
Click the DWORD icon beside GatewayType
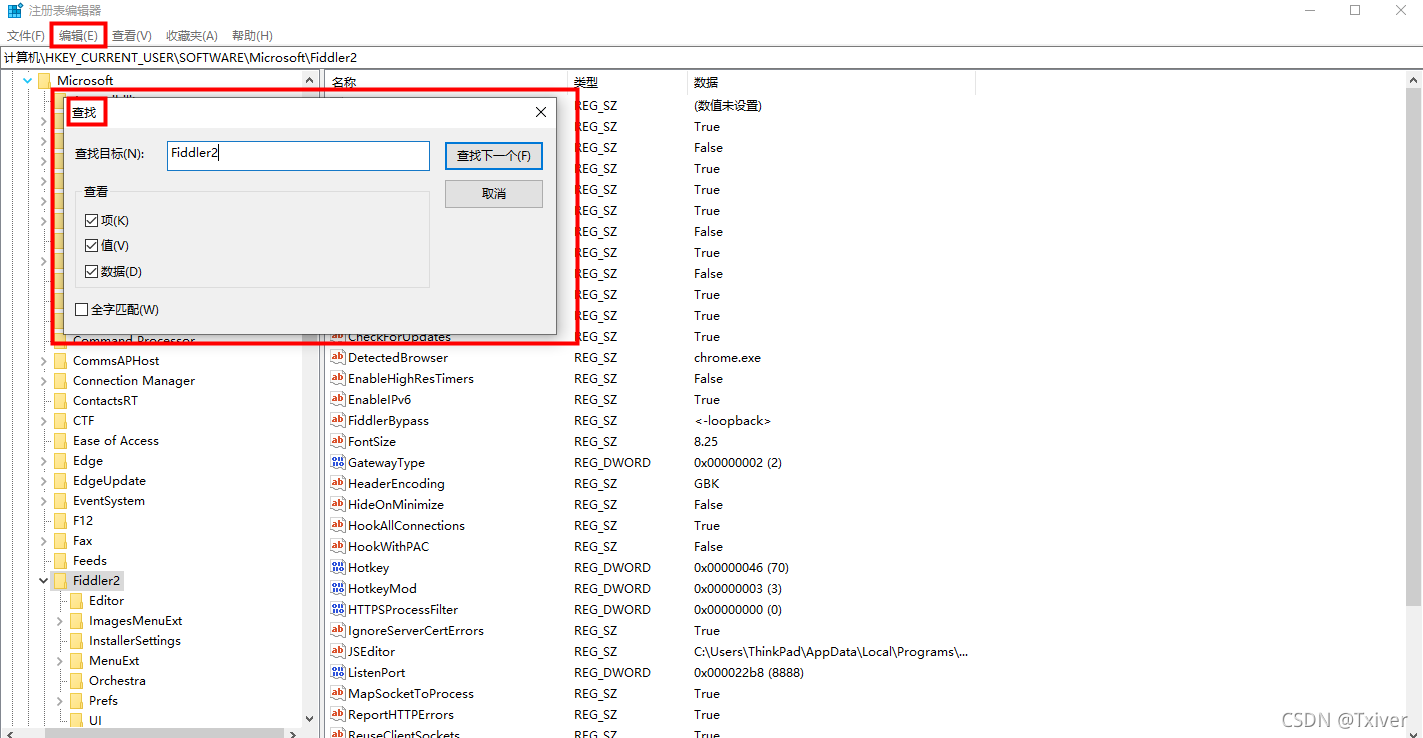point(338,462)
